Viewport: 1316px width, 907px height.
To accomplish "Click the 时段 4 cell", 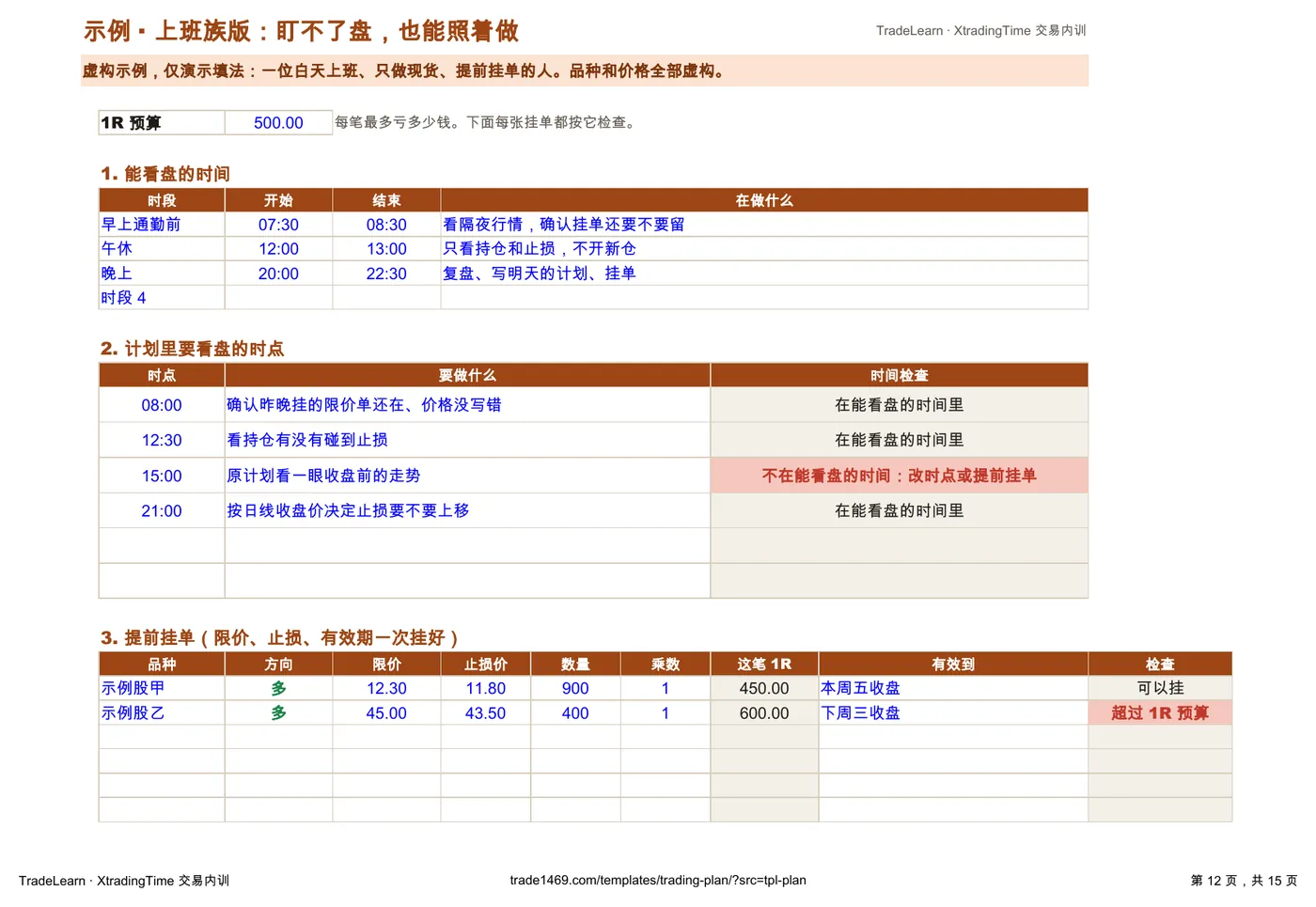I will pyautogui.click(x=162, y=298).
